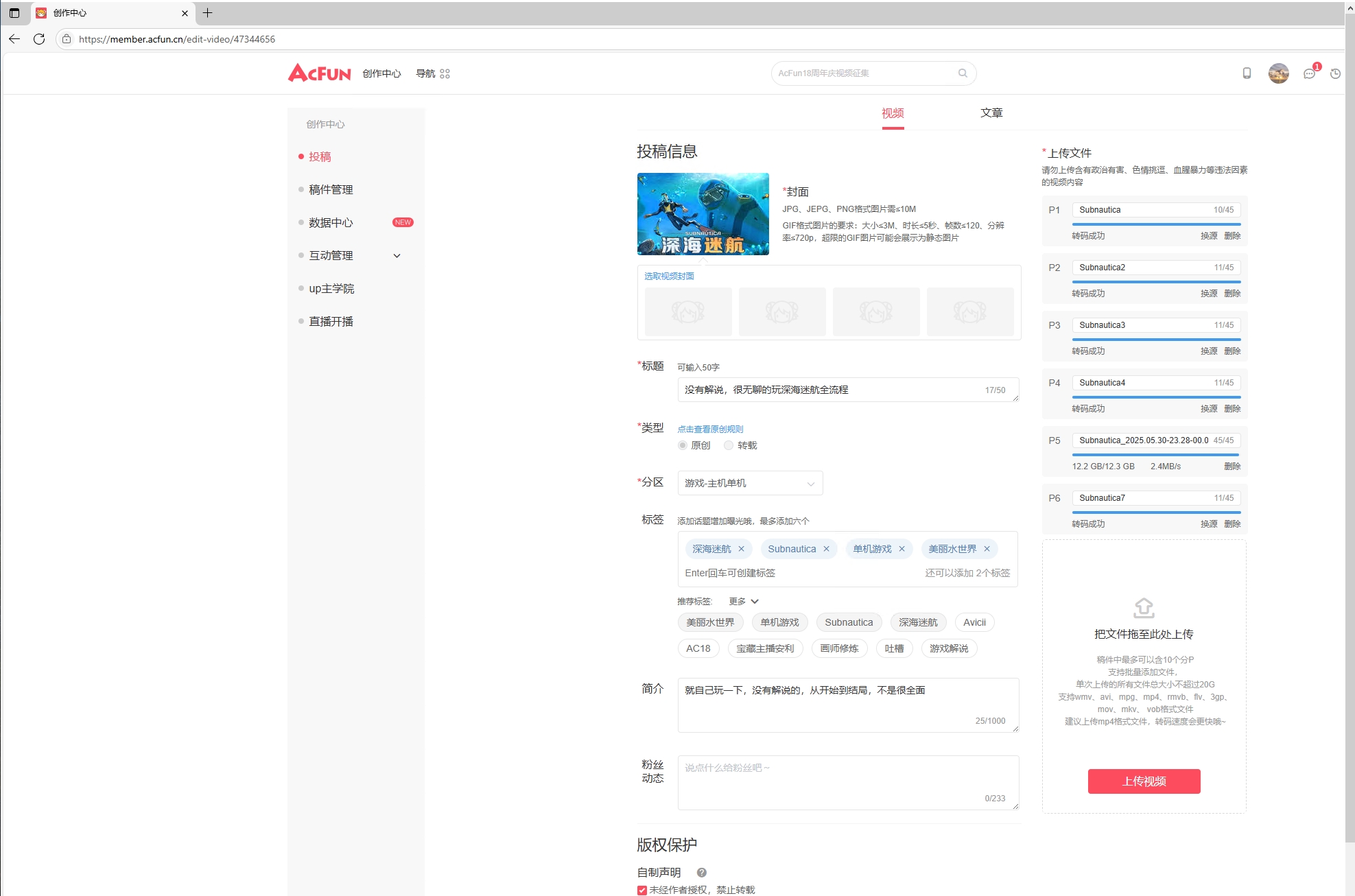This screenshot has width=1355, height=896.
Task: Click the browser address bar
Action: (x=700, y=39)
